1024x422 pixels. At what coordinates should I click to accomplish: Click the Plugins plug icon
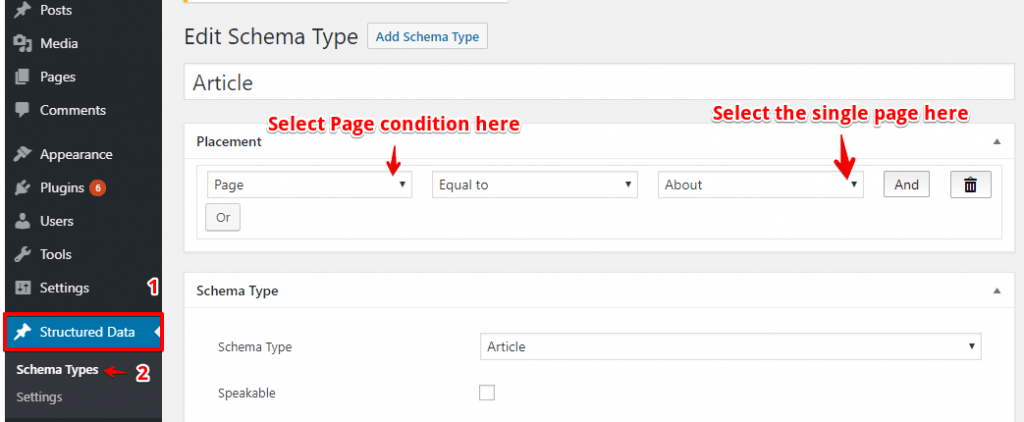coord(23,188)
